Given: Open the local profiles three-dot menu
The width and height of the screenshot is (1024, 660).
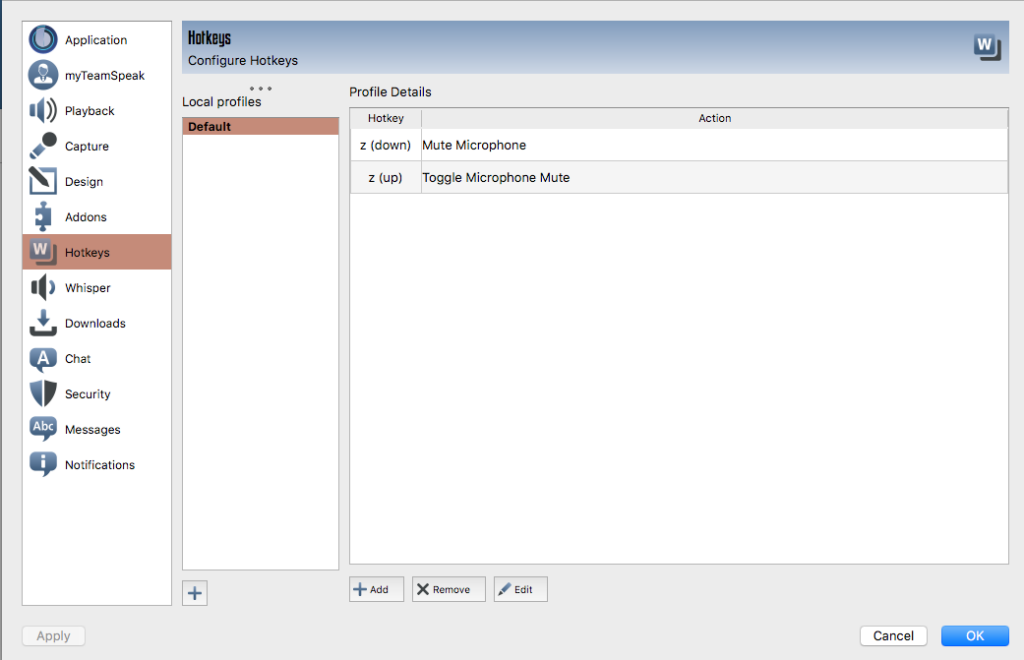Looking at the screenshot, I should (x=261, y=88).
